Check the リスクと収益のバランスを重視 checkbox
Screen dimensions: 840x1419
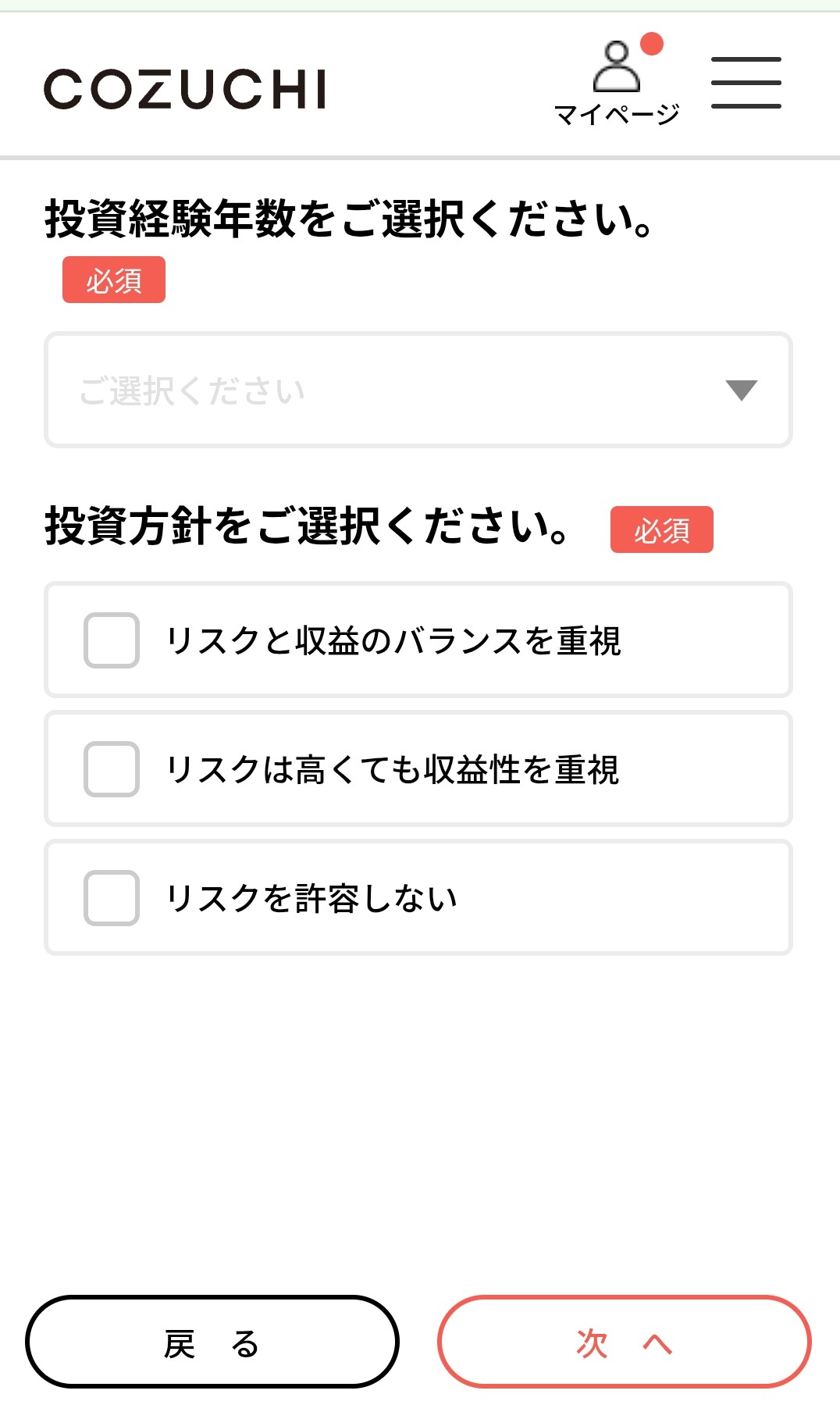click(112, 640)
